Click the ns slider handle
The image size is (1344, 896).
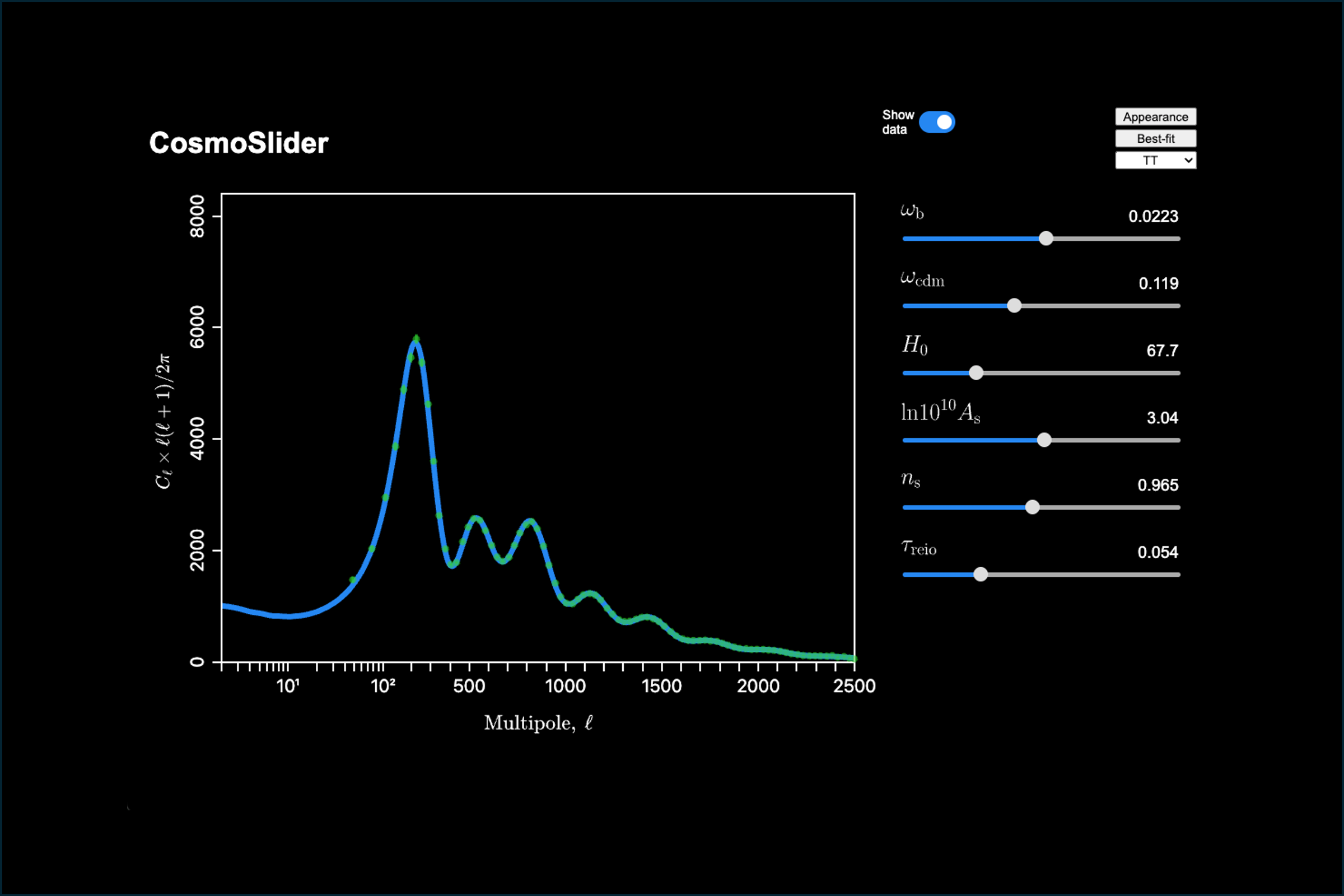(x=1032, y=507)
